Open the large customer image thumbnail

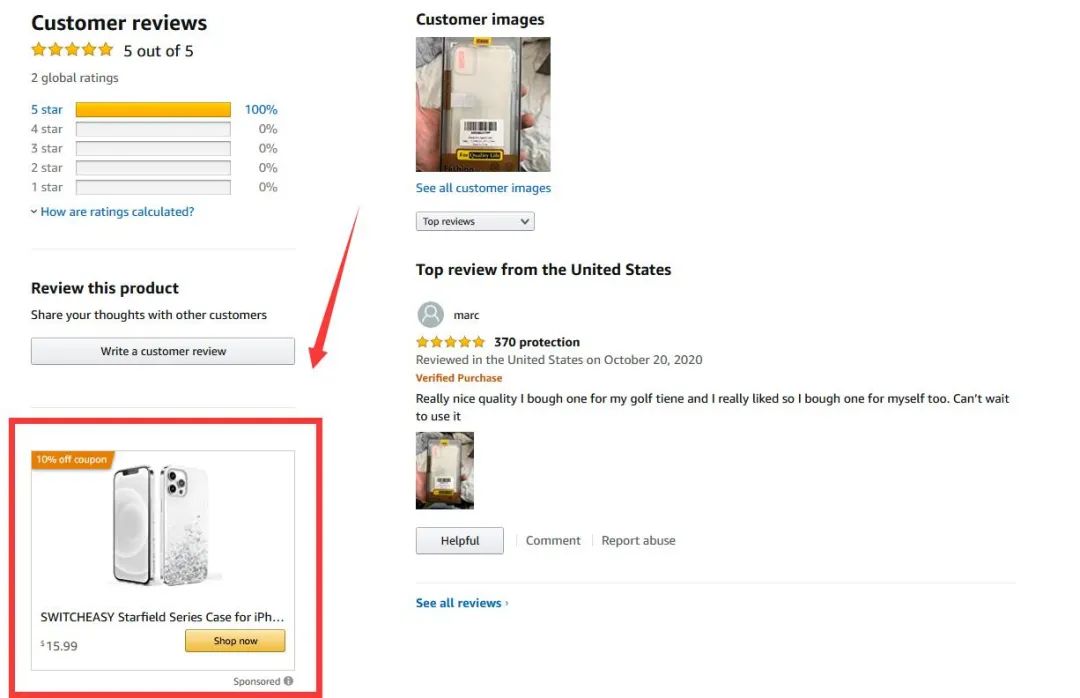click(483, 105)
